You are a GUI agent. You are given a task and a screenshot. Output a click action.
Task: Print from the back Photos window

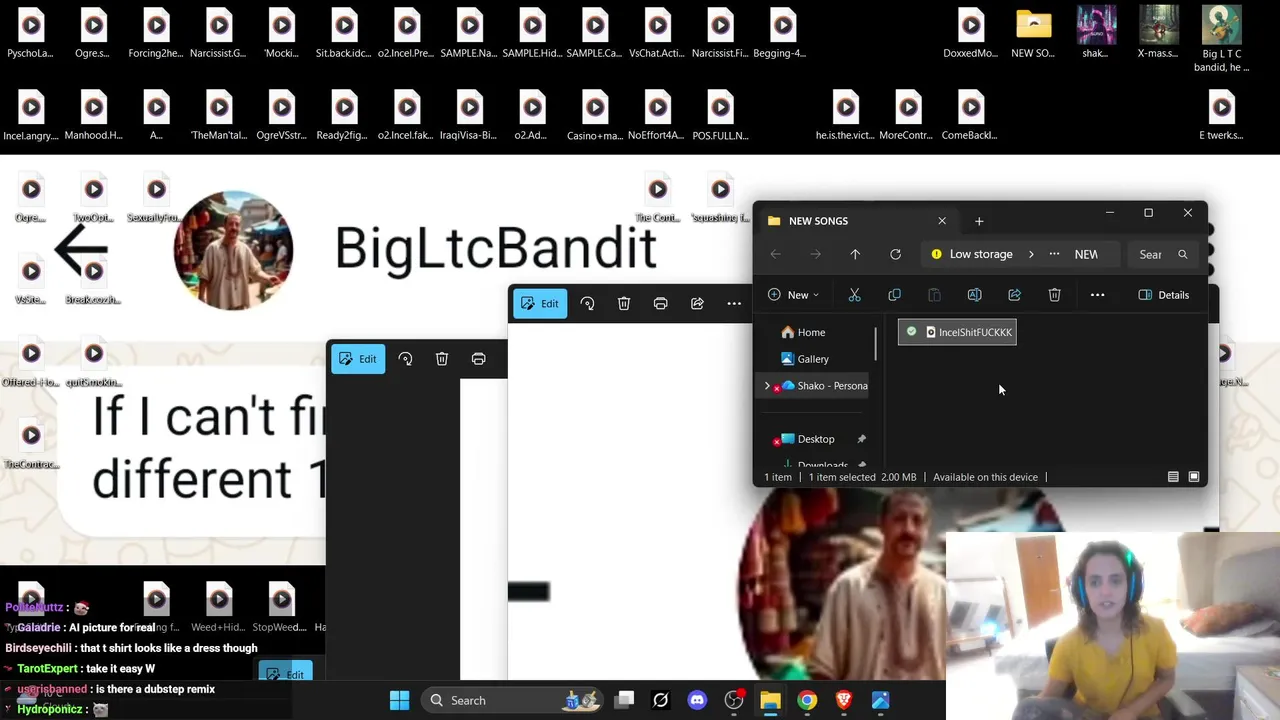click(x=478, y=359)
